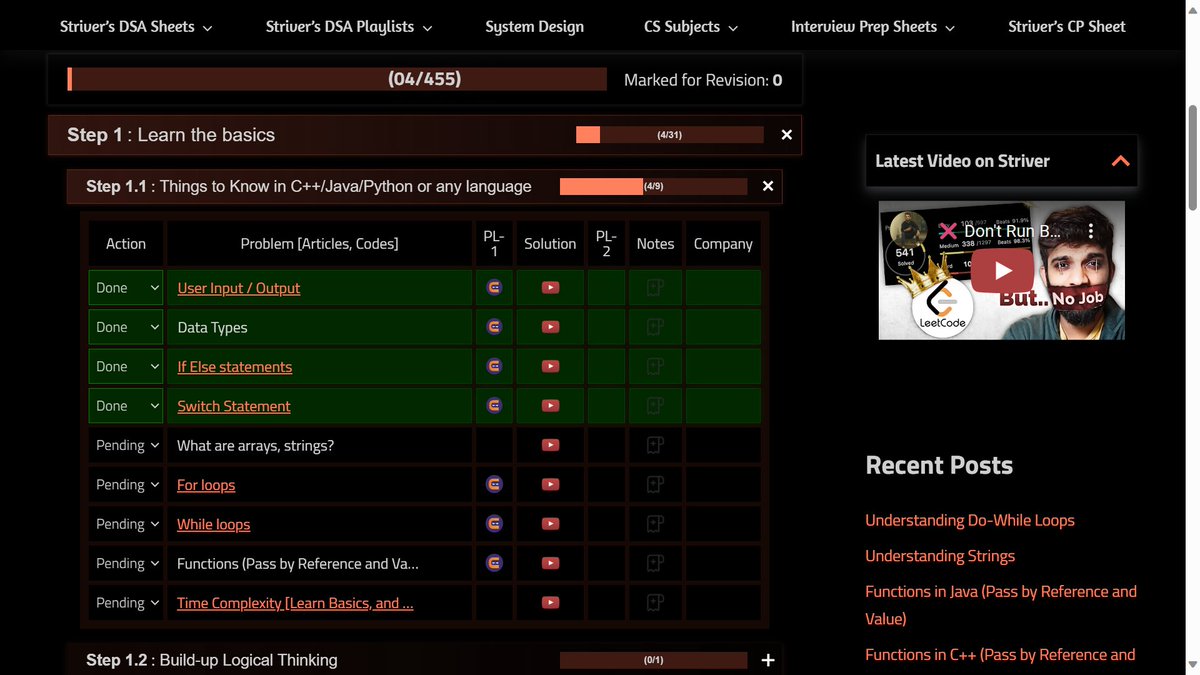This screenshot has width=1200, height=675.
Task: Click Step 1 progress bar showing 4/31
Action: click(x=670, y=135)
